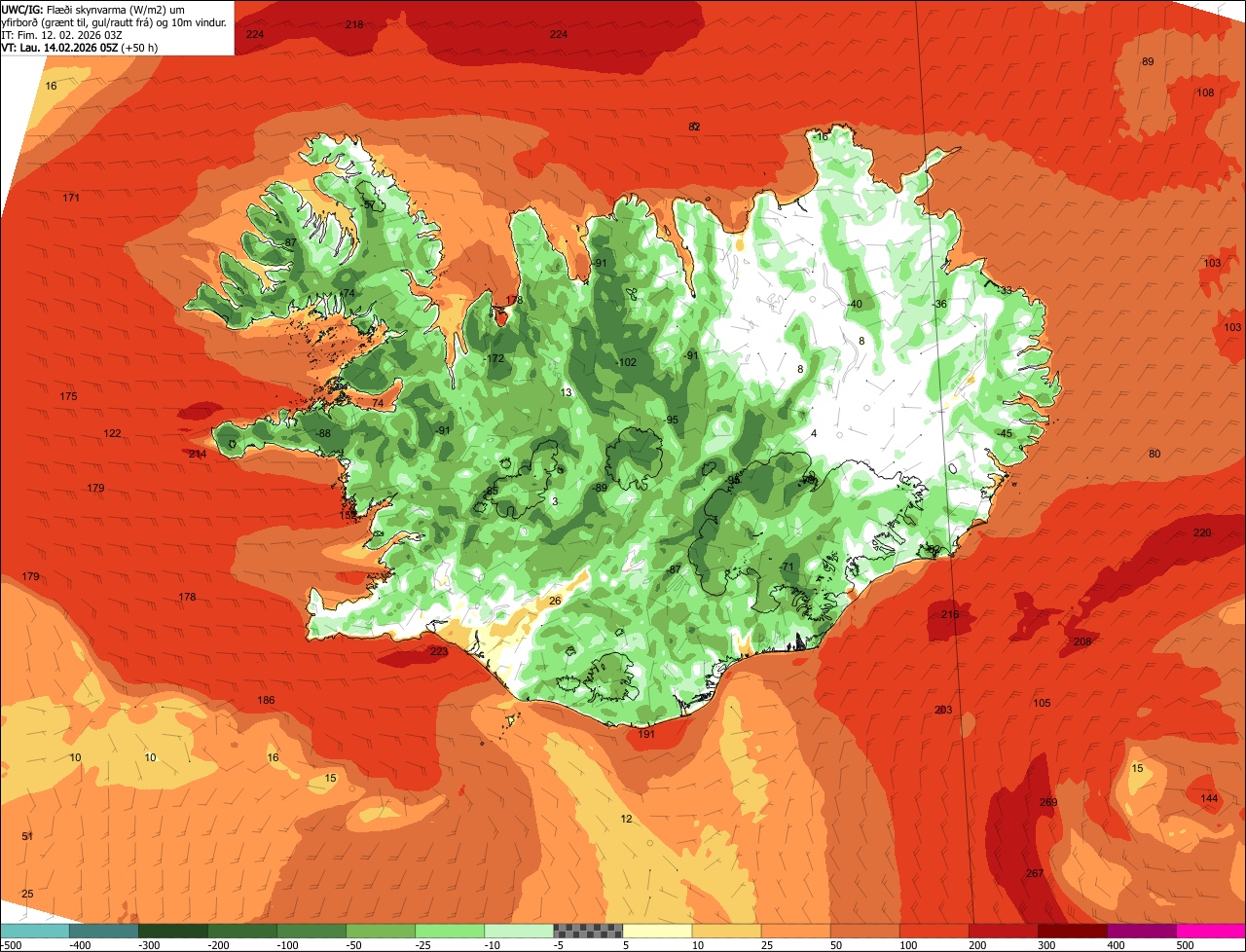This screenshot has height=952, width=1246.
Task: Click the "-500" legend scale label
Action: click(x=11, y=945)
